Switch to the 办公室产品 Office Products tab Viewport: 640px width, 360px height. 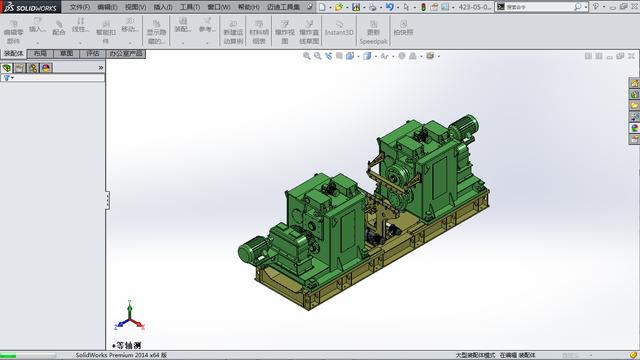pos(126,53)
